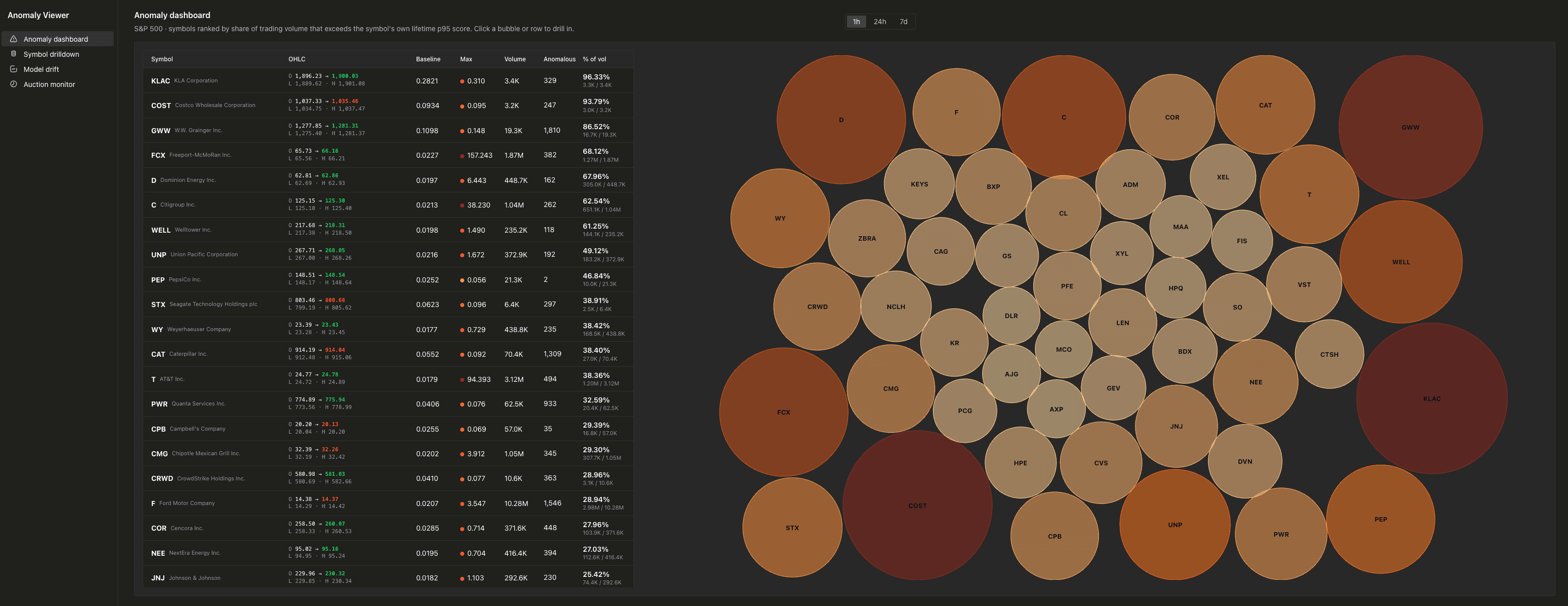The image size is (1568, 606).
Task: Open the COST Costco Wholesale row
Action: 388,106
